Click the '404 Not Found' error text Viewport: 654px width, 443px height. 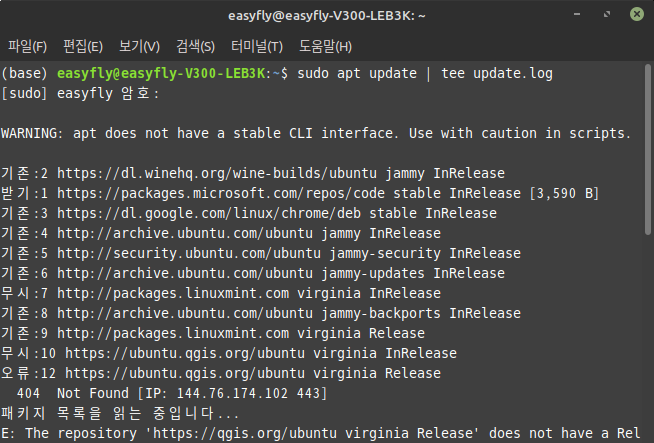(x=73, y=393)
